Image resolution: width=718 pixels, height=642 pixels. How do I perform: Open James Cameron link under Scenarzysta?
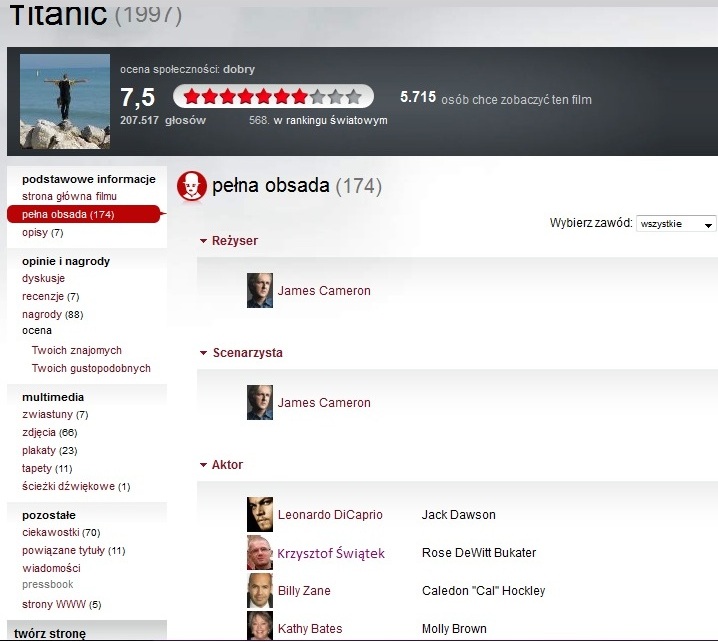point(324,403)
